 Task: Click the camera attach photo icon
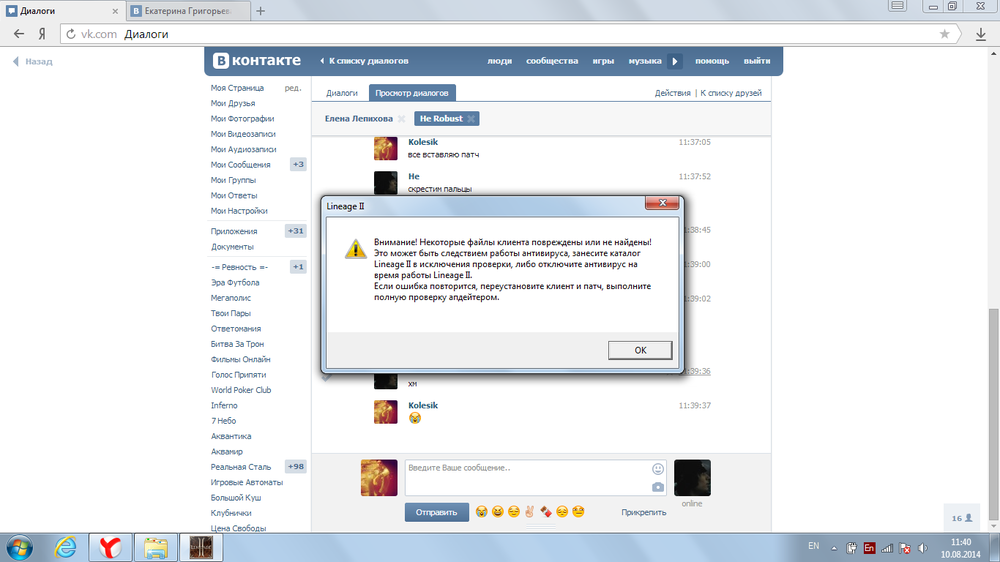[x=658, y=486]
